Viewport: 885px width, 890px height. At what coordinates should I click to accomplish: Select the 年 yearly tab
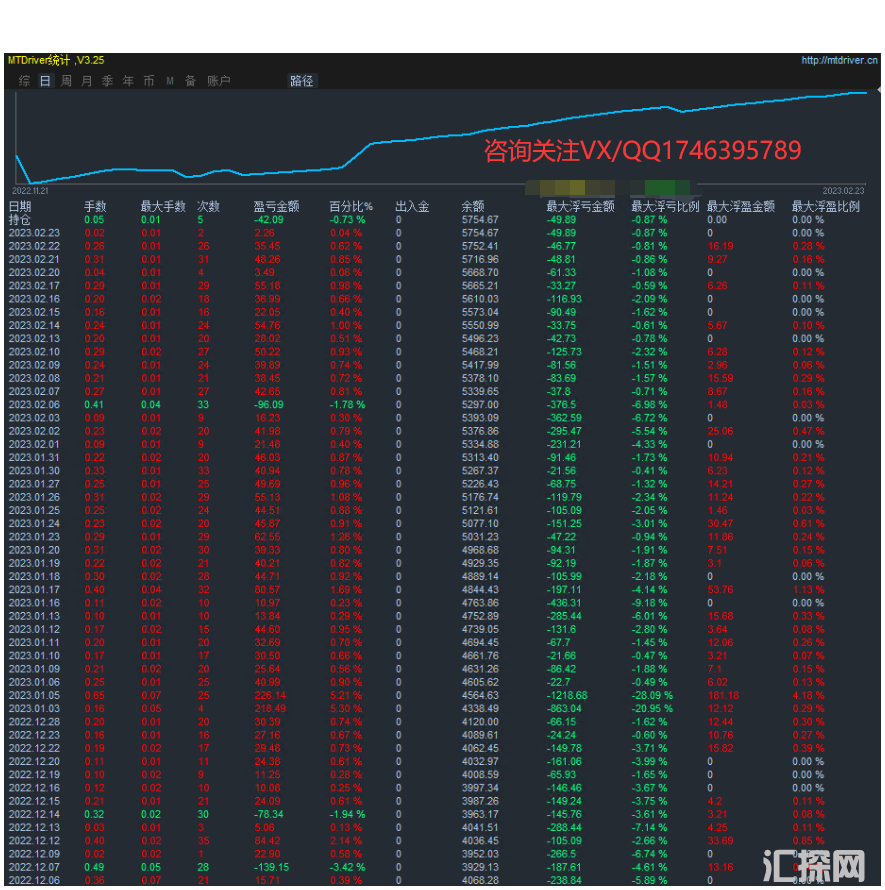pos(128,81)
